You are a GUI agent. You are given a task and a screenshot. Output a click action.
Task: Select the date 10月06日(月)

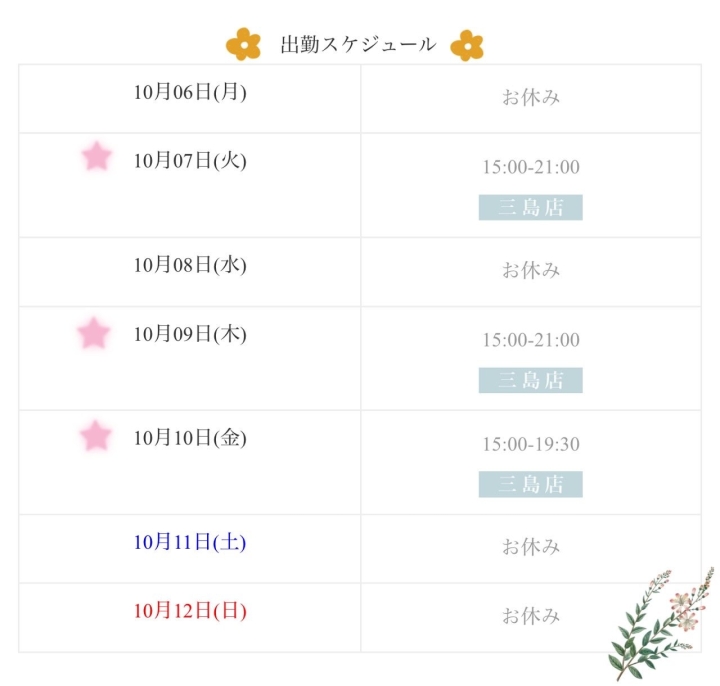tap(190, 93)
